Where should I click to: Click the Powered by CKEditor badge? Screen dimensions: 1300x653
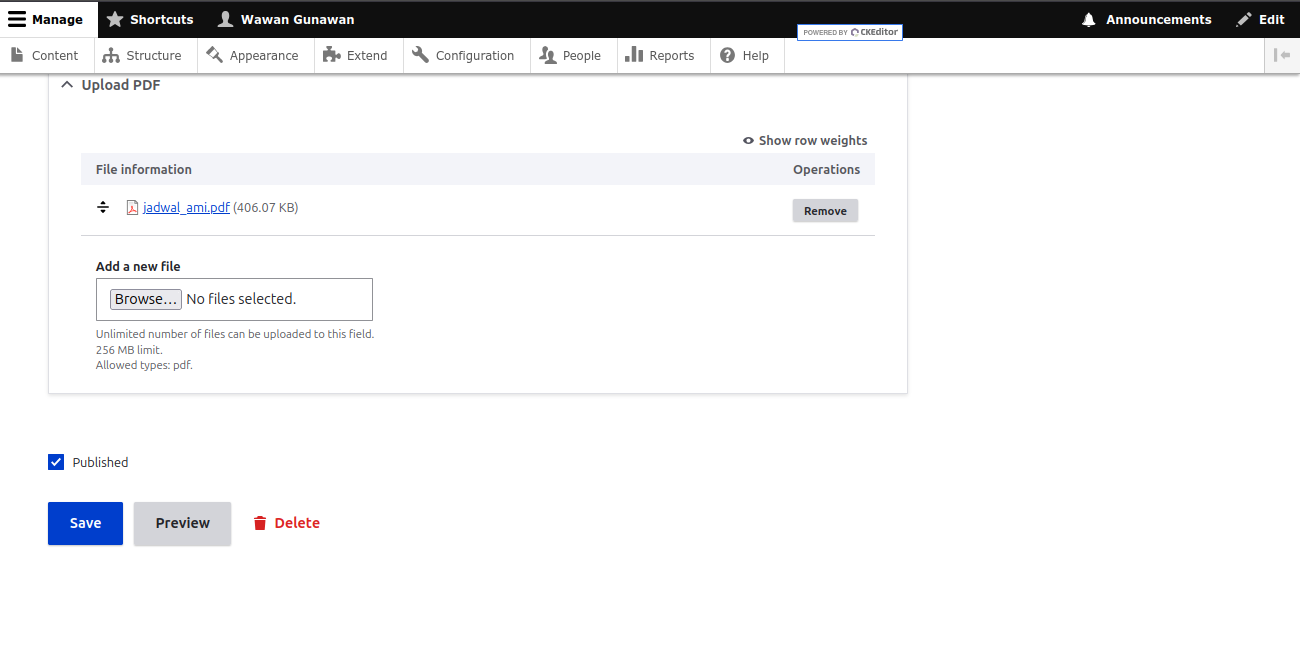click(x=850, y=32)
